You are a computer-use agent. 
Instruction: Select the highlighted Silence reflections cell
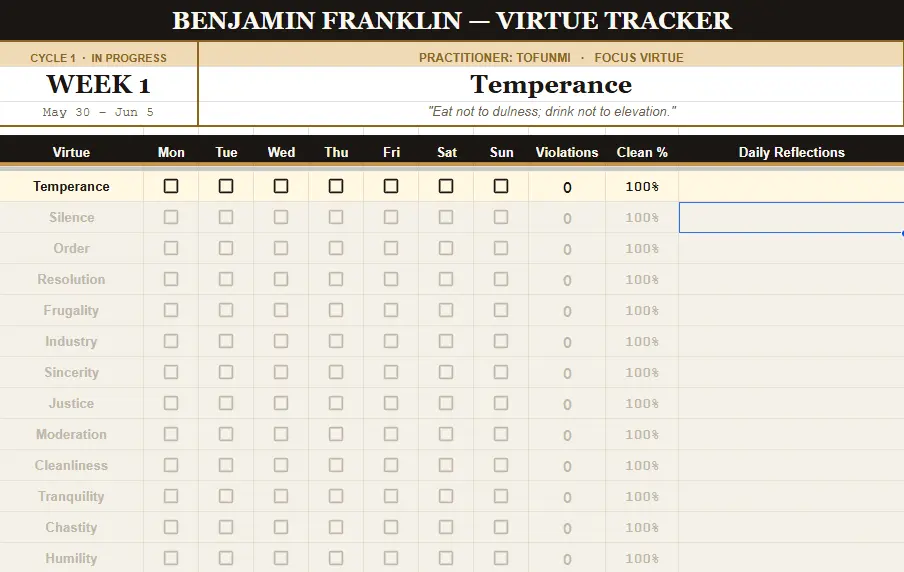[x=791, y=217]
